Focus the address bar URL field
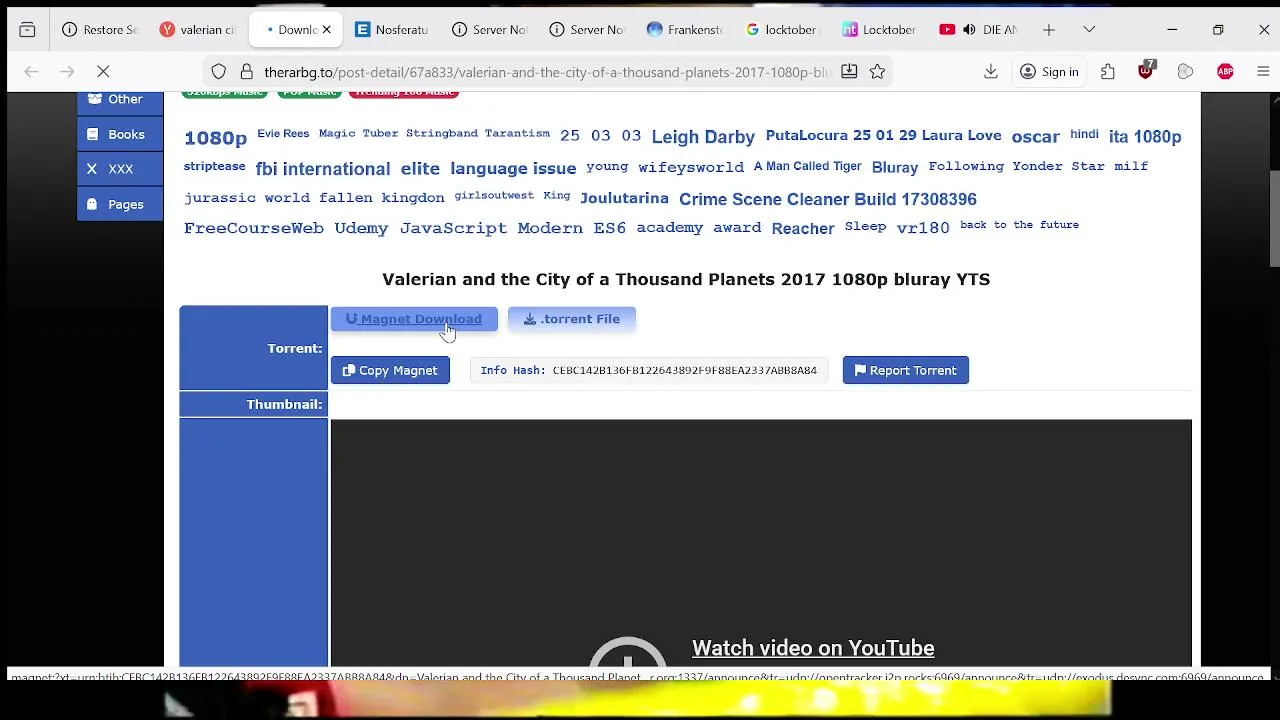Viewport: 1280px width, 720px height. [547, 72]
